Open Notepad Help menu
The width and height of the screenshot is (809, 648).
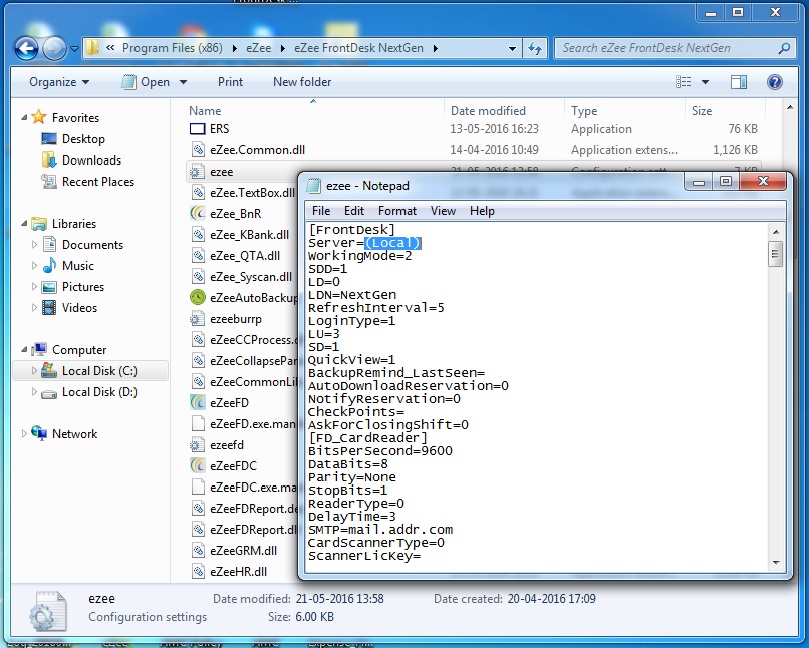(482, 211)
